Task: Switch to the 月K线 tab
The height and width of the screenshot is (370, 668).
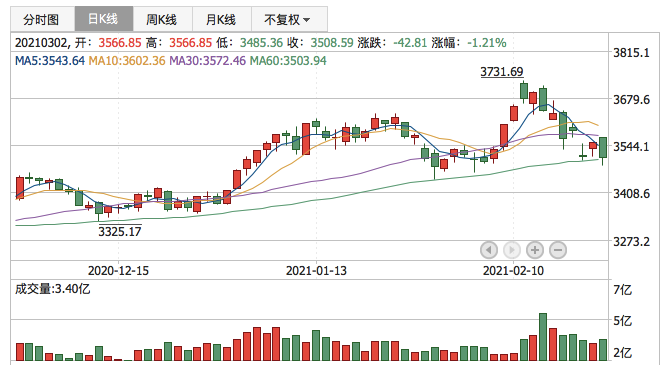Action: click(222, 19)
